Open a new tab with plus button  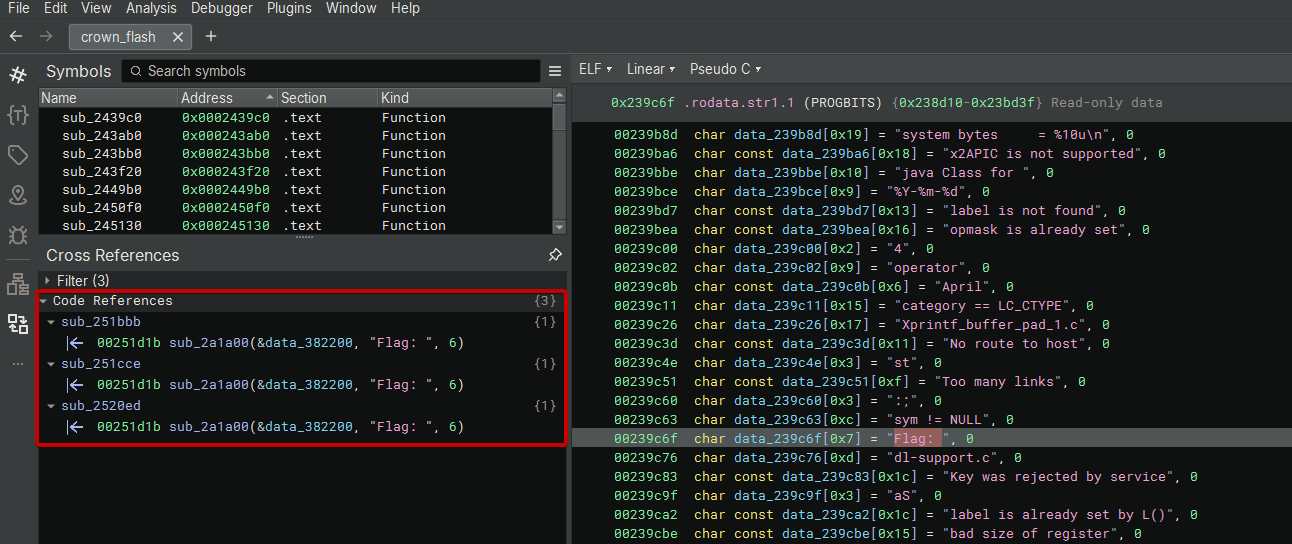pos(211,36)
